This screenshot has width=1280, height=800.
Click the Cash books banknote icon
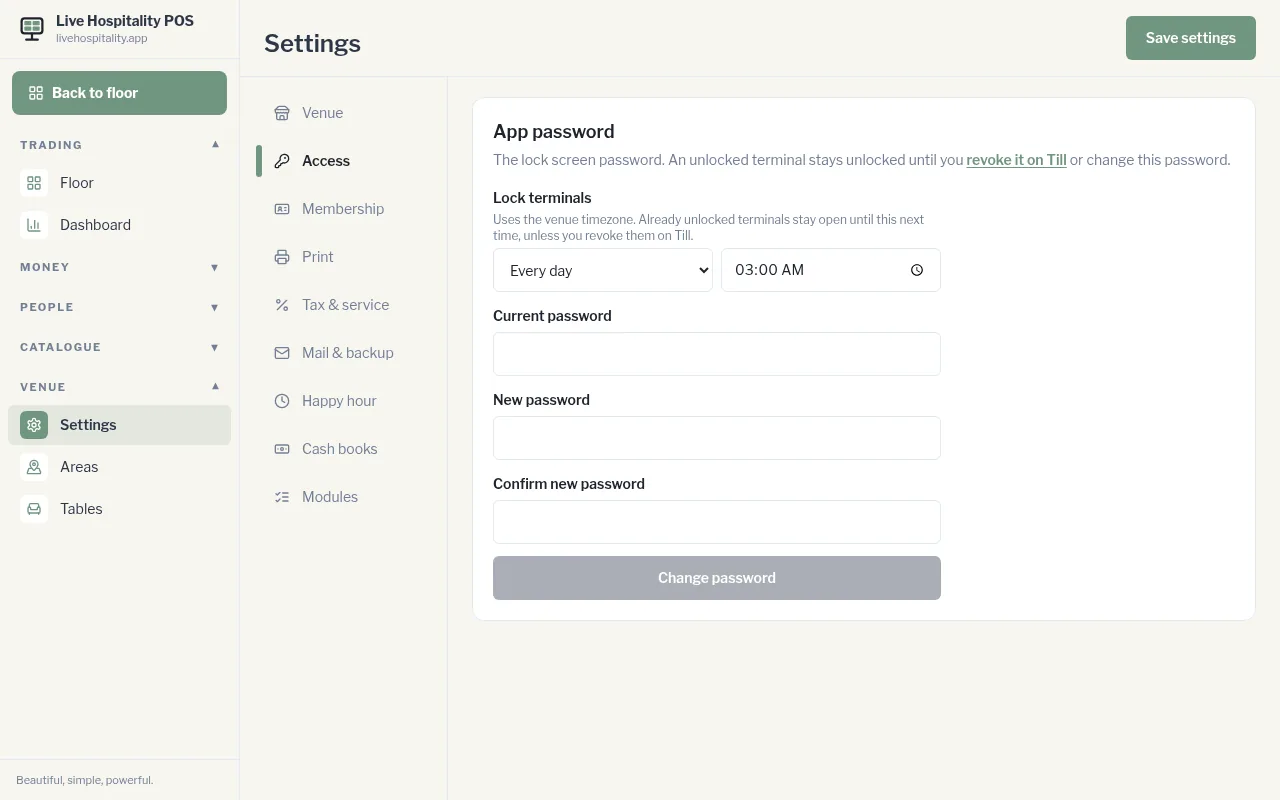(x=282, y=449)
